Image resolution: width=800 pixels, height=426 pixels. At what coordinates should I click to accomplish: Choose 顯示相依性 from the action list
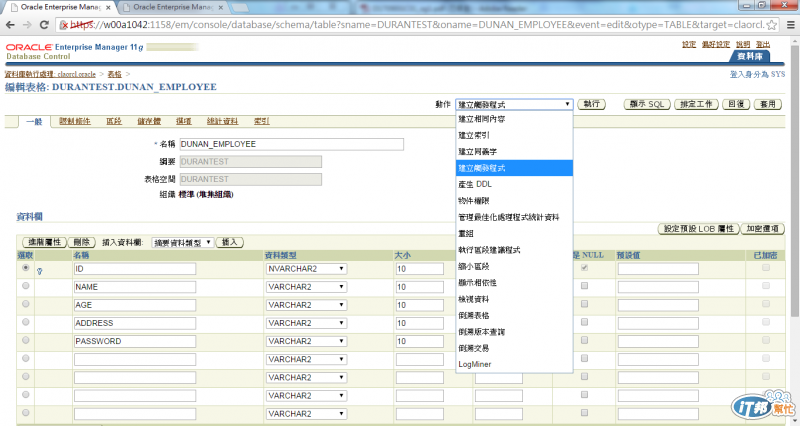(514, 283)
